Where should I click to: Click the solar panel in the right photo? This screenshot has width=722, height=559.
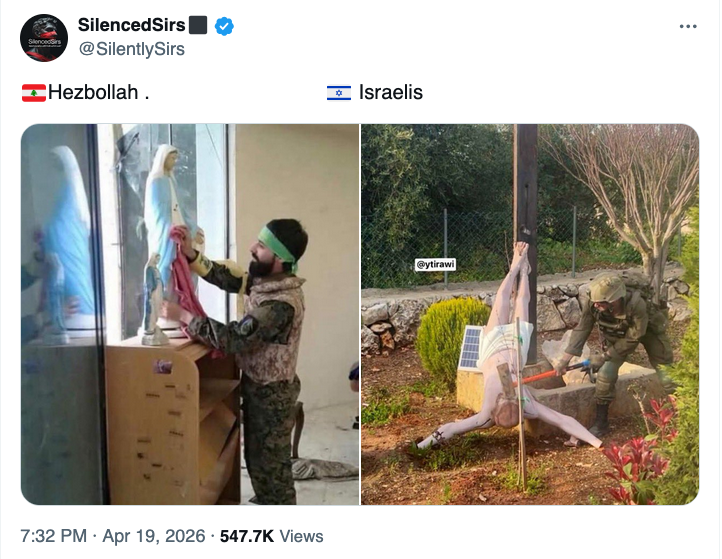pyautogui.click(x=471, y=348)
